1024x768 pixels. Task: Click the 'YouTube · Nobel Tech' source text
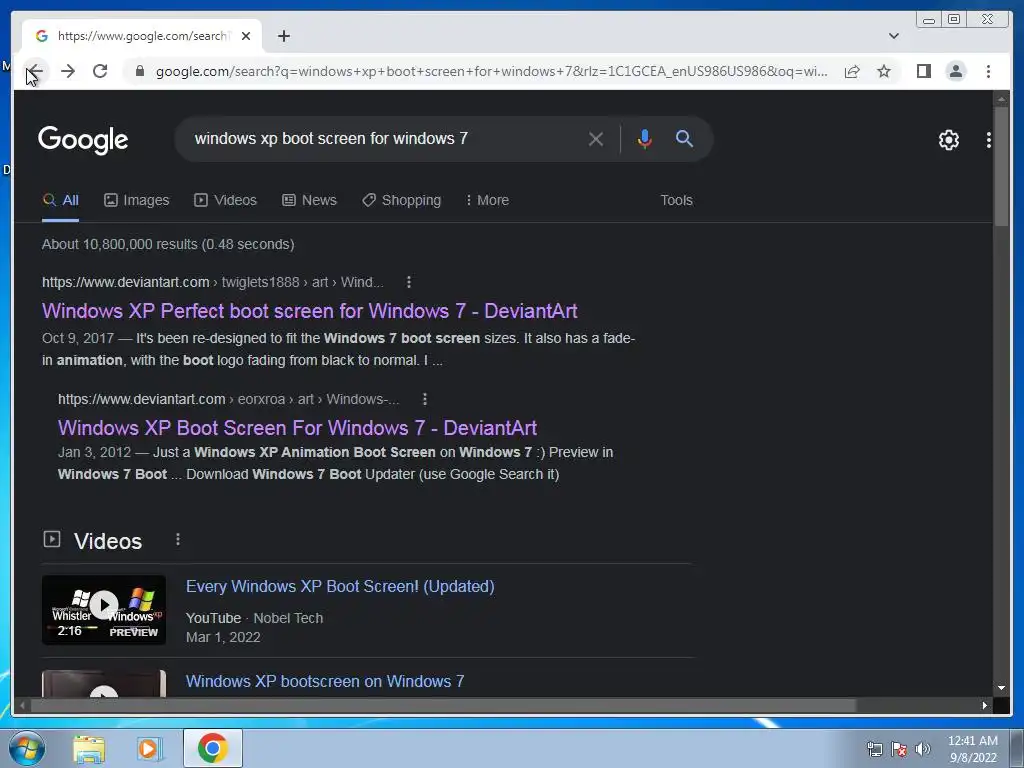tap(254, 618)
